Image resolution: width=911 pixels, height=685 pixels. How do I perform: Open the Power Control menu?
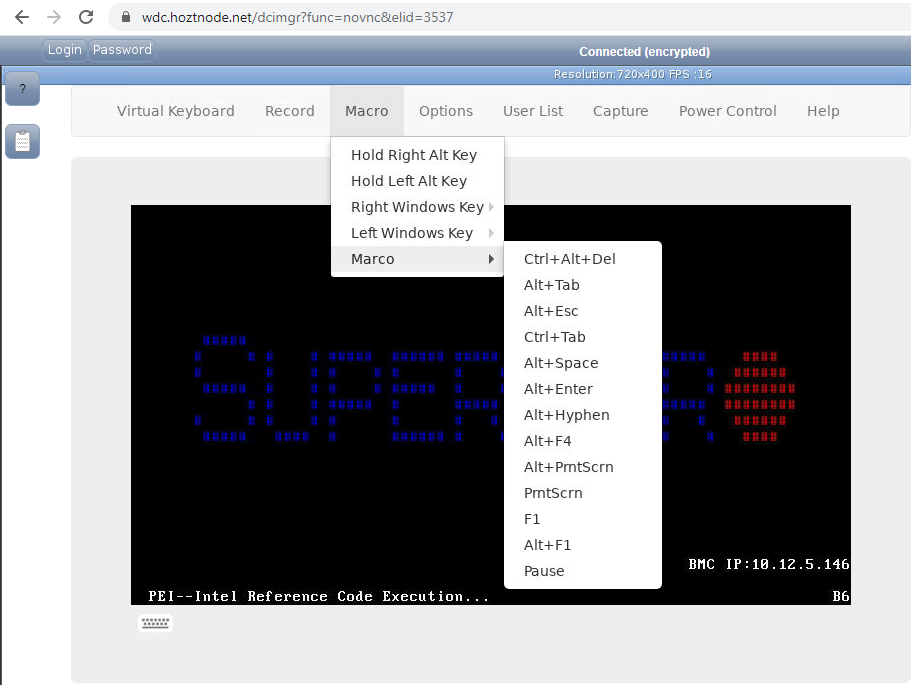coord(727,111)
